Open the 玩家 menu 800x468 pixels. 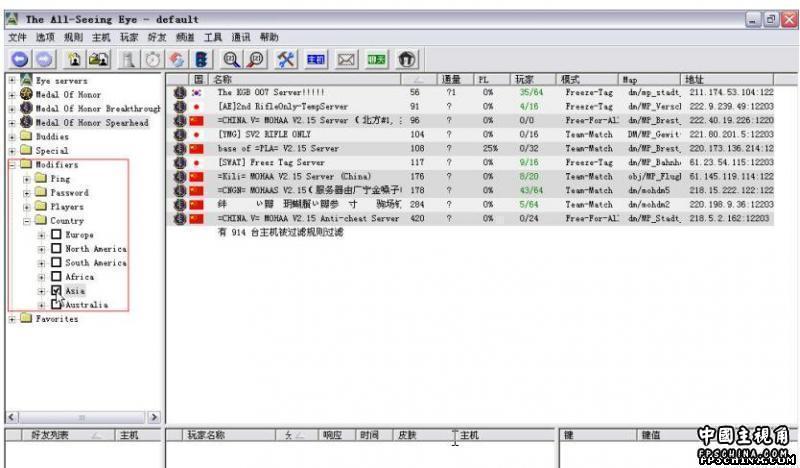click(129, 37)
